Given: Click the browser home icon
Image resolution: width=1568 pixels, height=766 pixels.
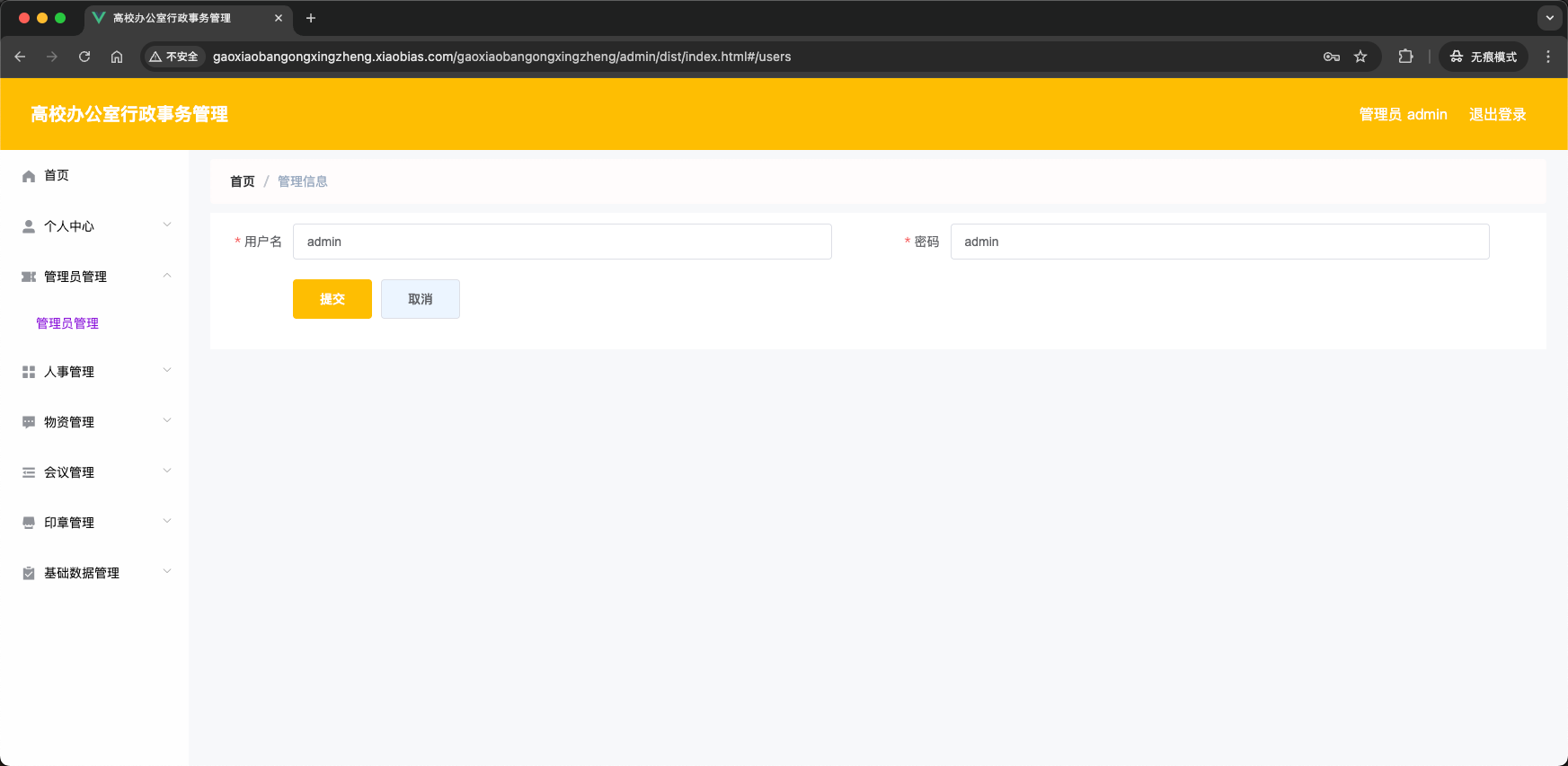Looking at the screenshot, I should click(117, 57).
